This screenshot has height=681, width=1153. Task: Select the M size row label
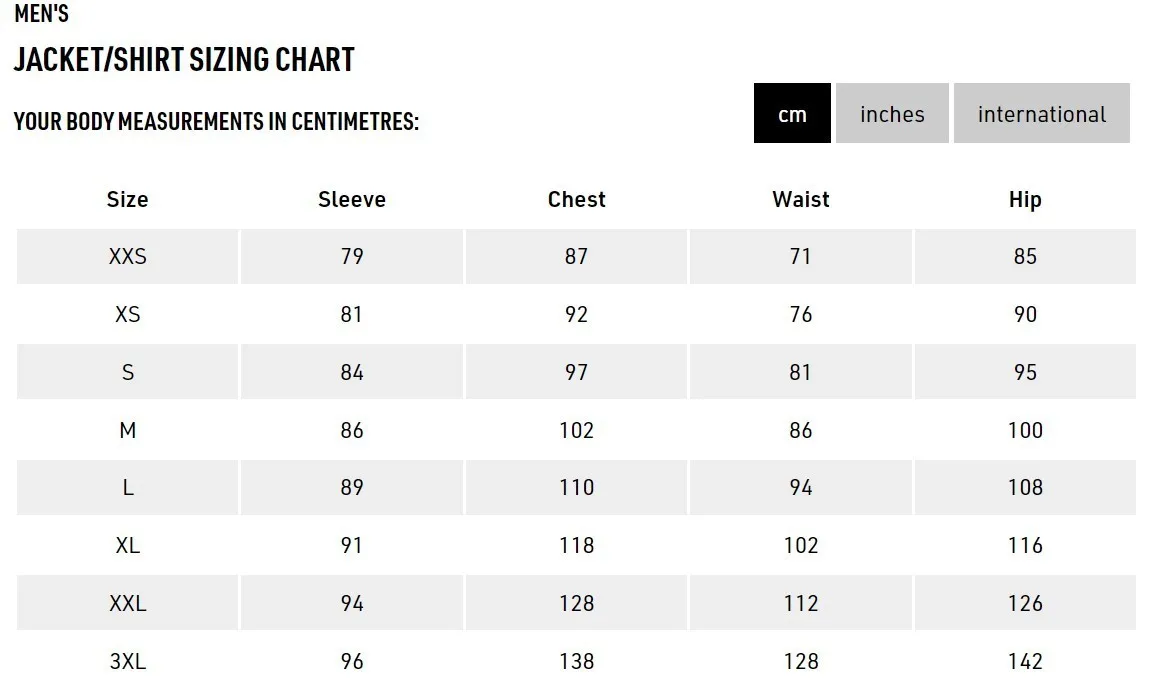[x=127, y=430]
